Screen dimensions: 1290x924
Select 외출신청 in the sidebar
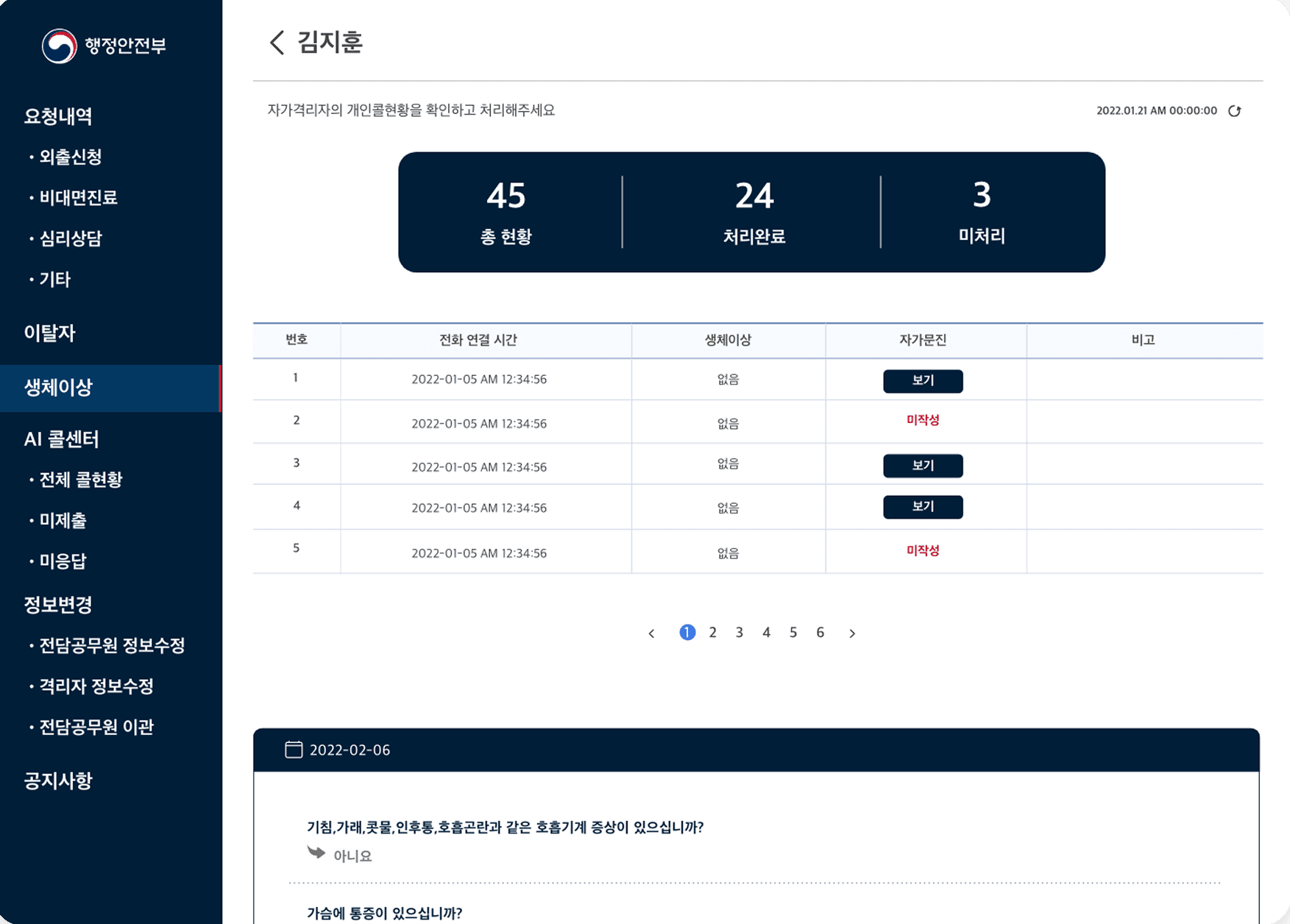tap(71, 157)
